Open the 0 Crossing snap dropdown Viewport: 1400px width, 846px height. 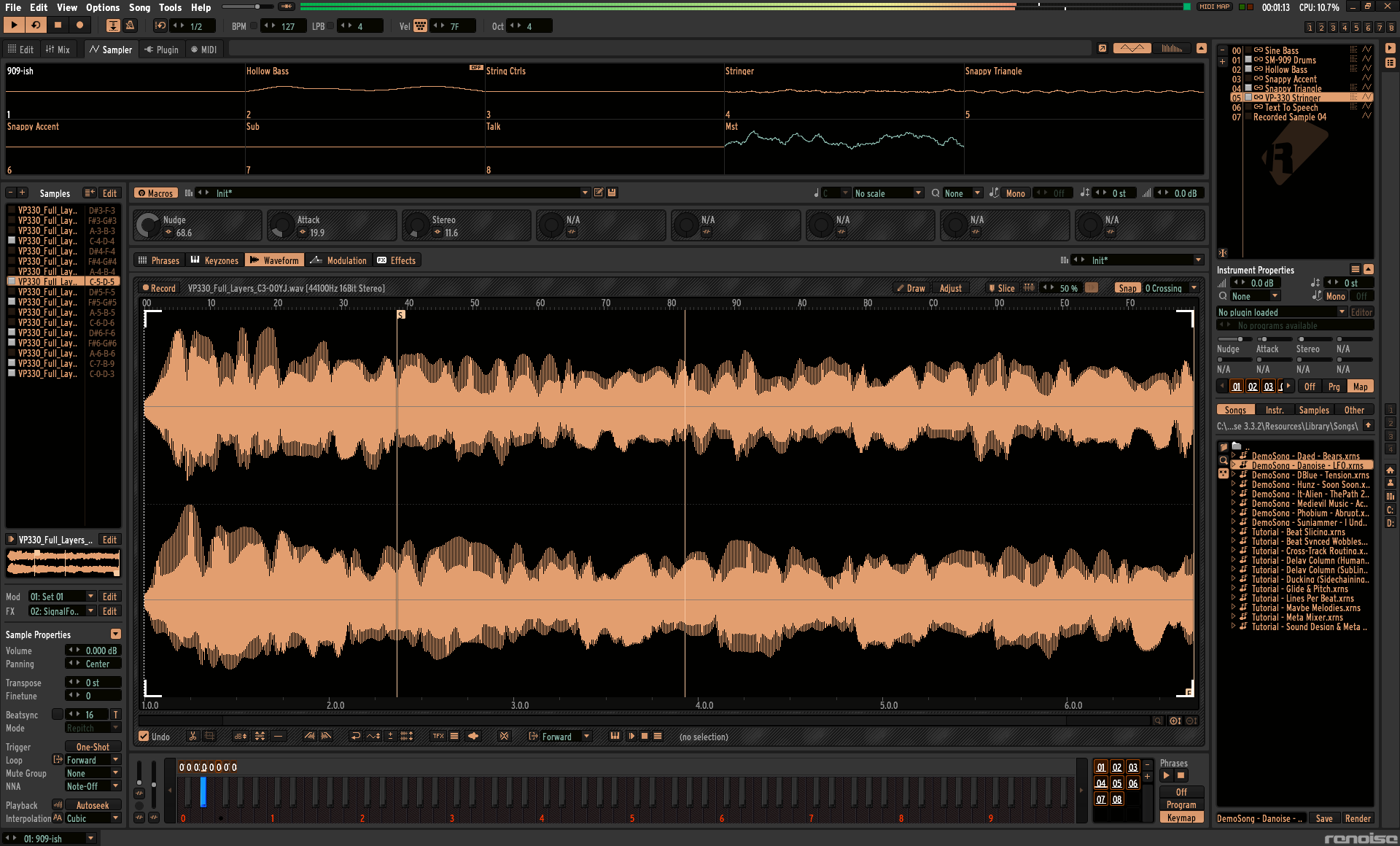1171,288
